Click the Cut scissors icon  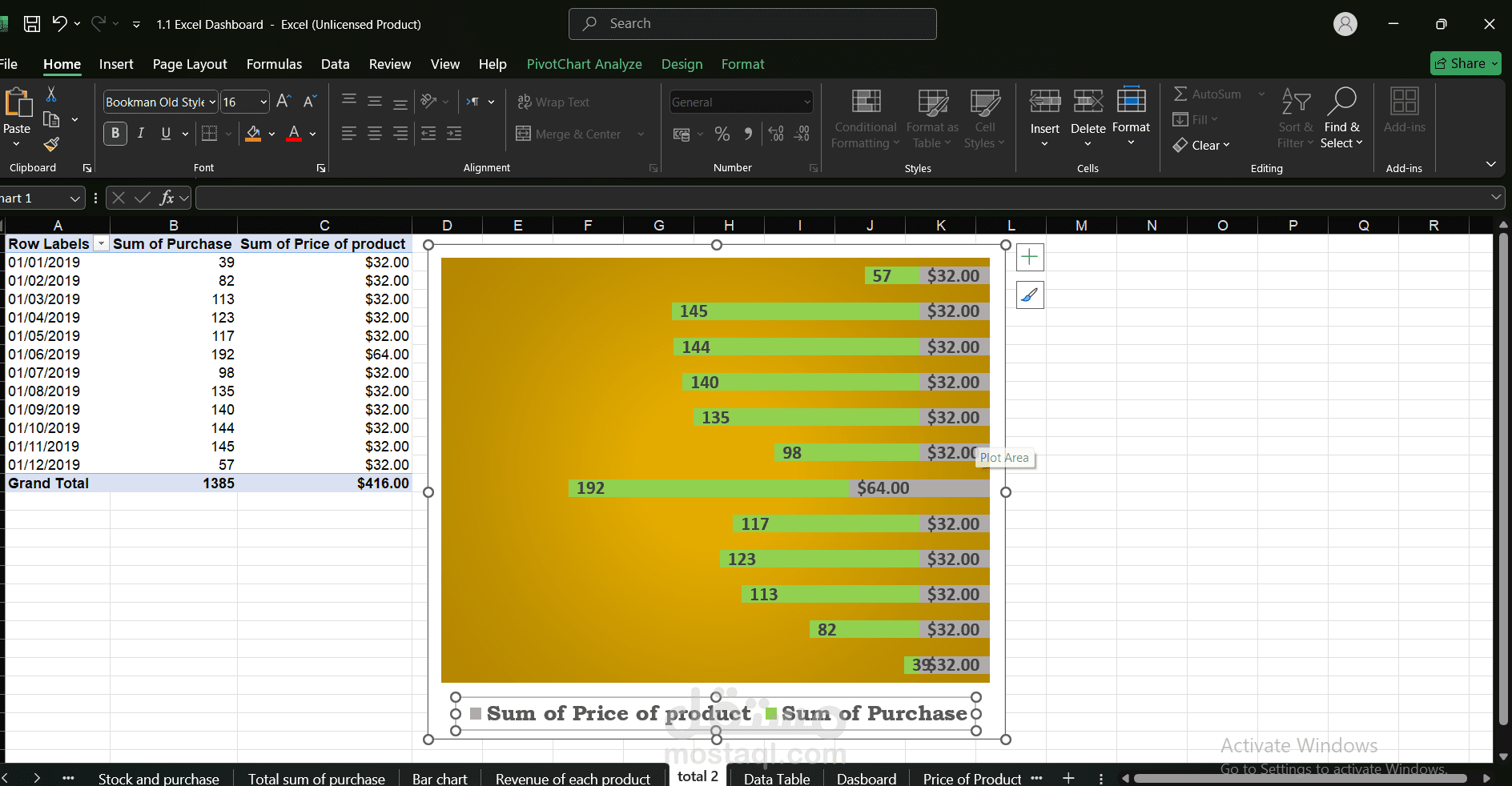click(x=51, y=94)
